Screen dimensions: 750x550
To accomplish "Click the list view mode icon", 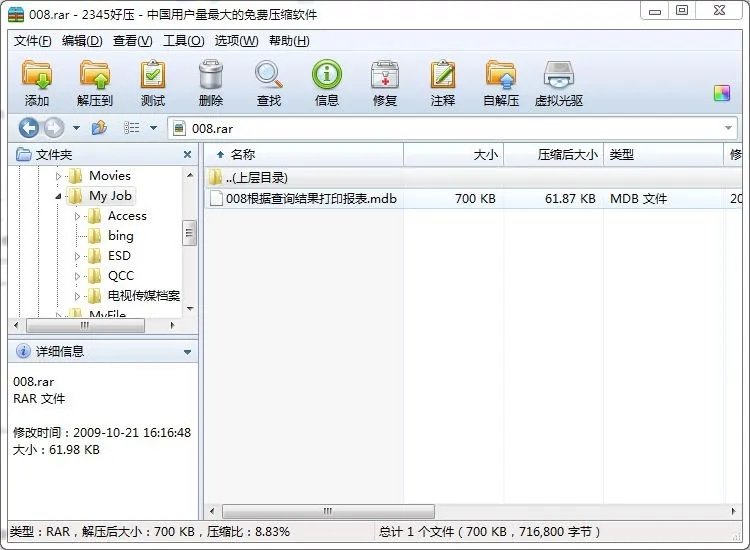I will pyautogui.click(x=132, y=128).
